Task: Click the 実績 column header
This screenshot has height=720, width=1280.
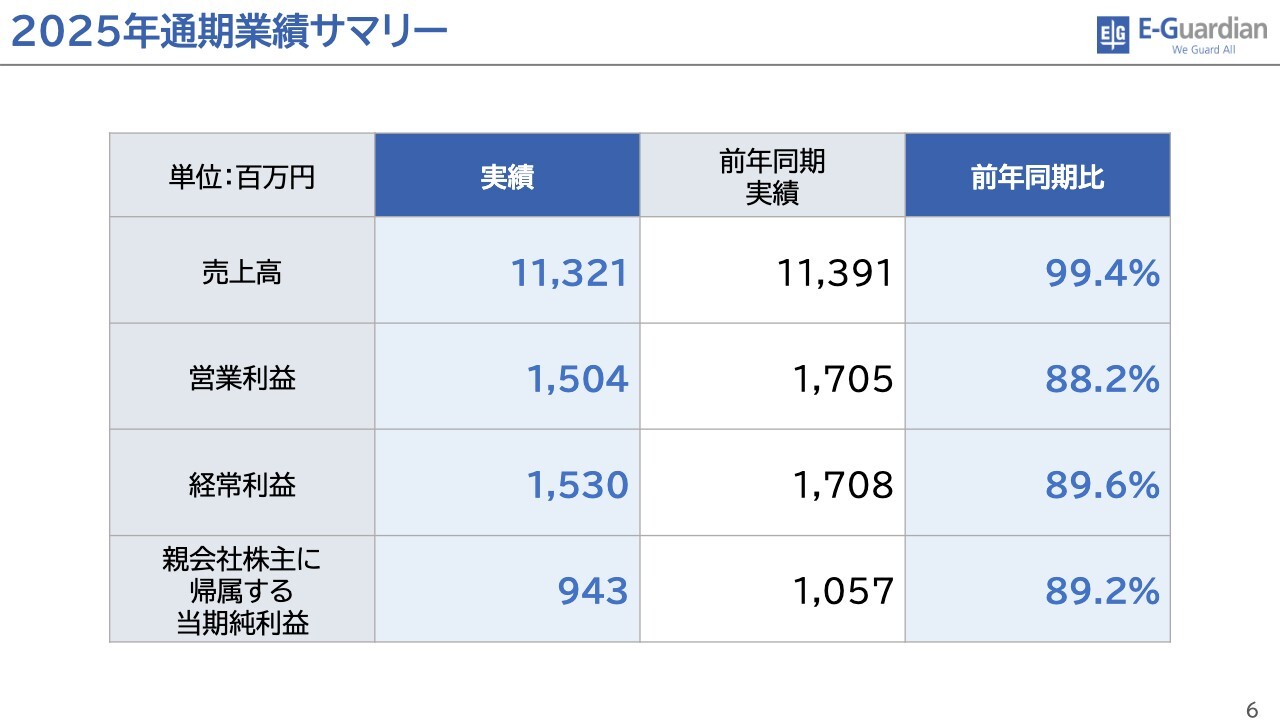Action: click(507, 177)
